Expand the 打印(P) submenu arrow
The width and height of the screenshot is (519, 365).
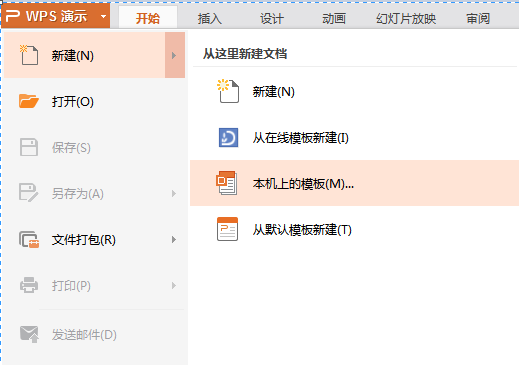pos(174,286)
